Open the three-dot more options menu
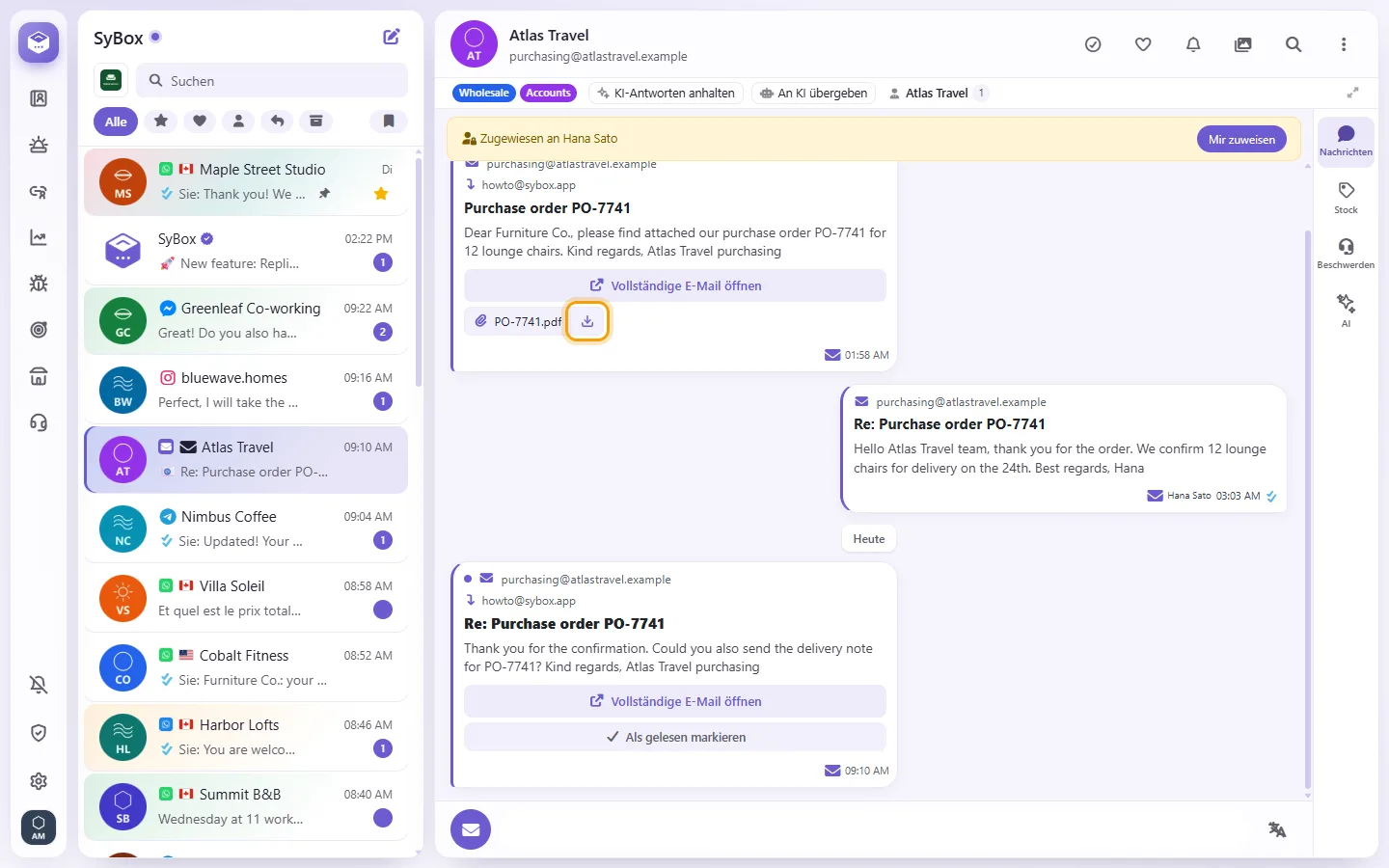The width and height of the screenshot is (1389, 868). click(1344, 44)
